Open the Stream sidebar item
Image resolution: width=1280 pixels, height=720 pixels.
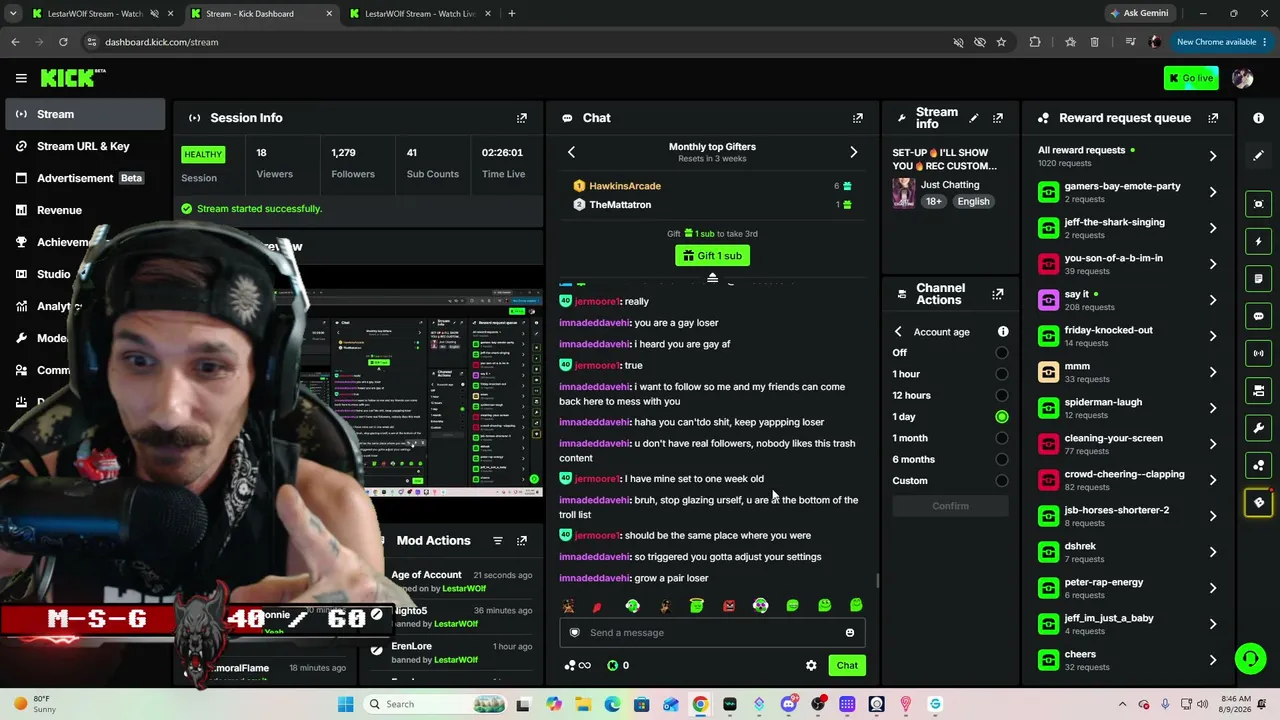pos(85,114)
